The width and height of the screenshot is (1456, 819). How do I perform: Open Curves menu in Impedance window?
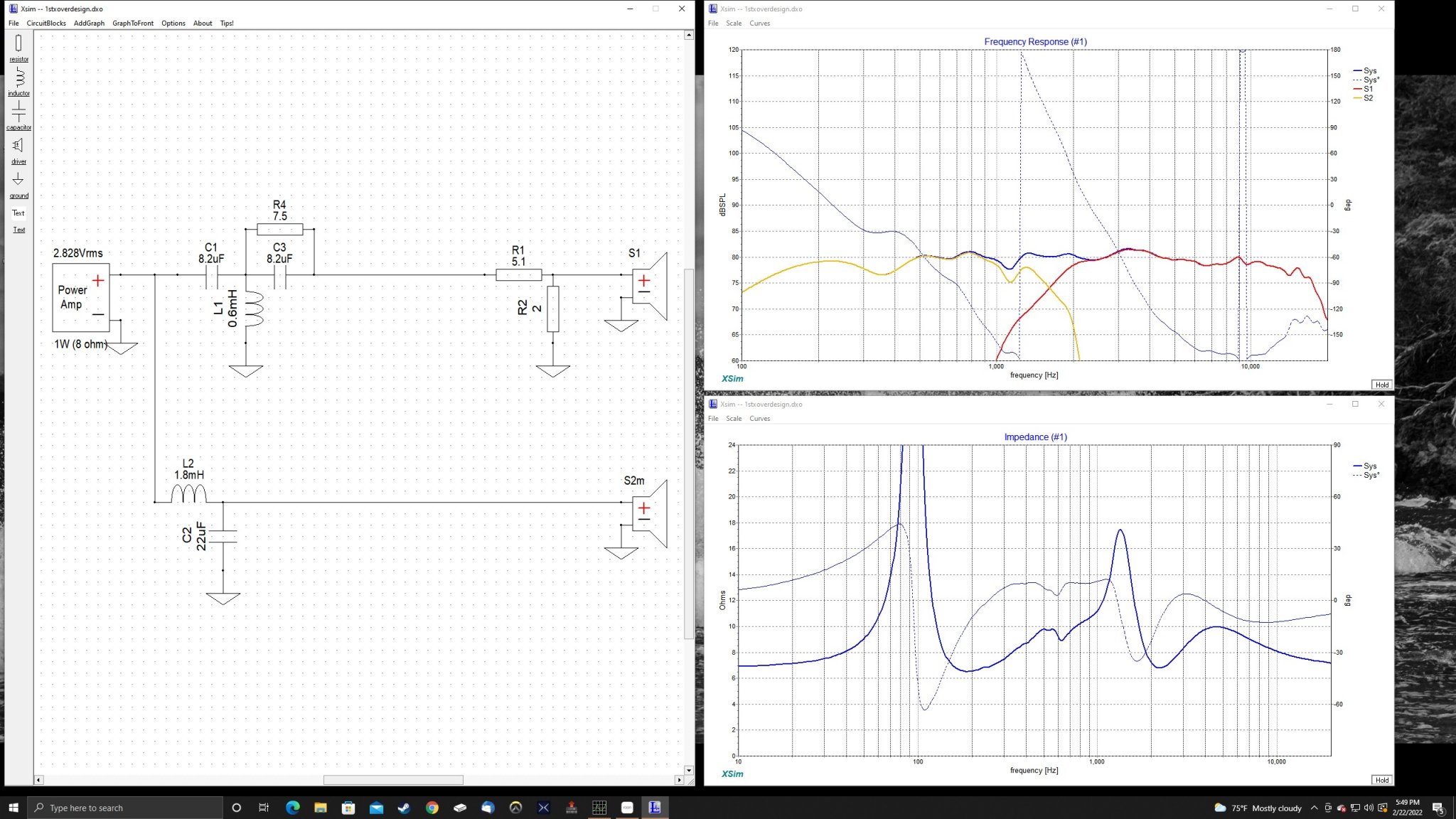760,419
